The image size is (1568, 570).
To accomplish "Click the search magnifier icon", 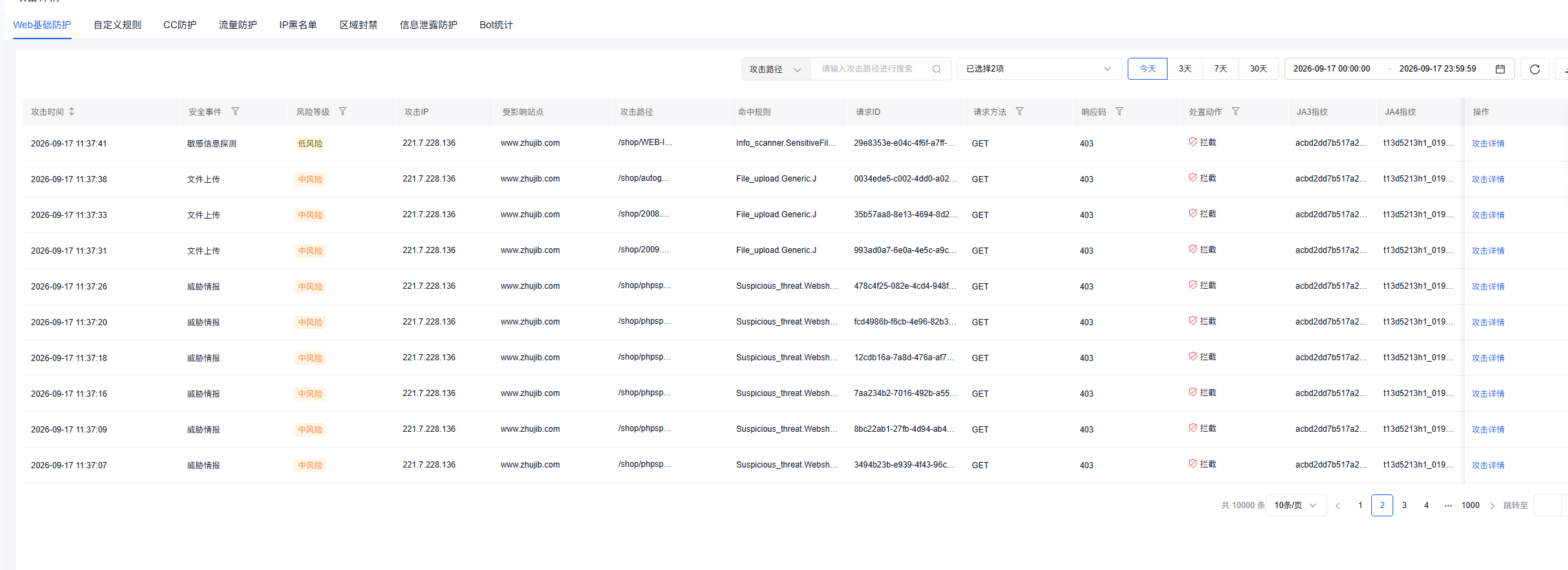I will tap(936, 69).
